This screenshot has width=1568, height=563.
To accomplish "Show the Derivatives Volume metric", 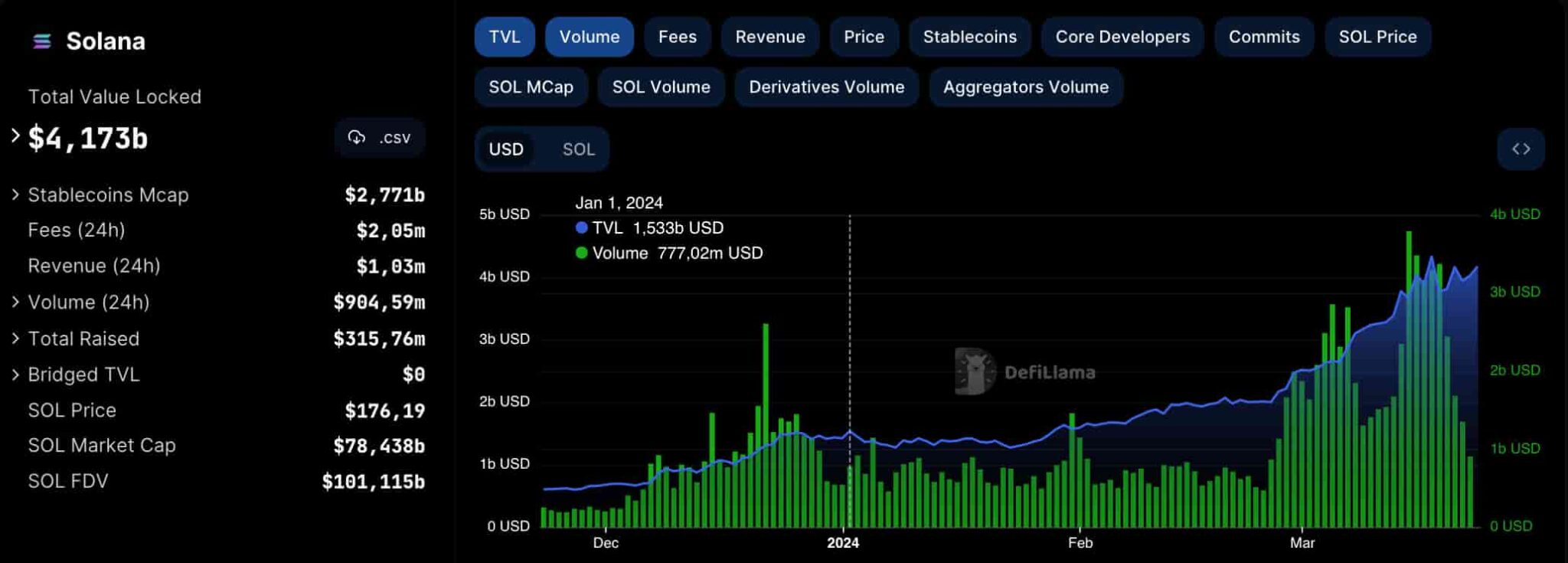I will coord(826,87).
